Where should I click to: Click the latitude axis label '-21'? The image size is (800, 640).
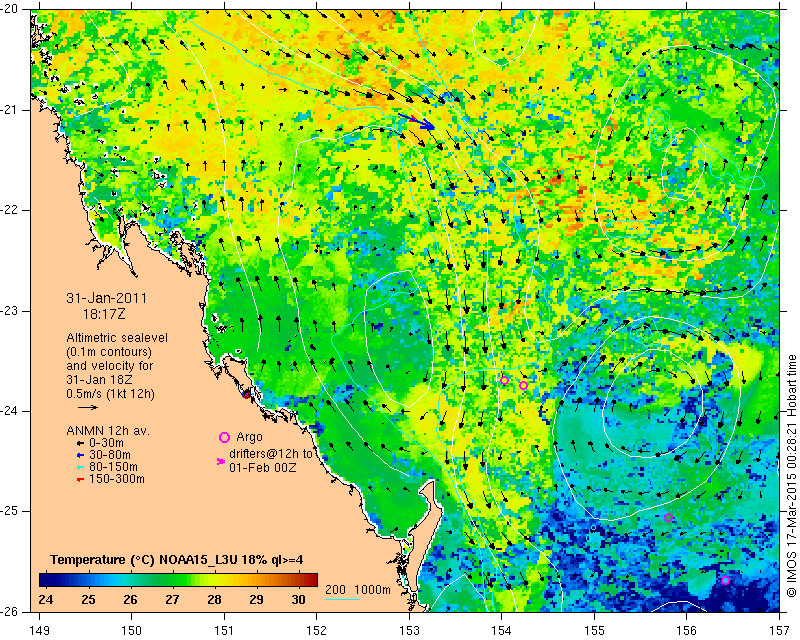pyautogui.click(x=9, y=110)
